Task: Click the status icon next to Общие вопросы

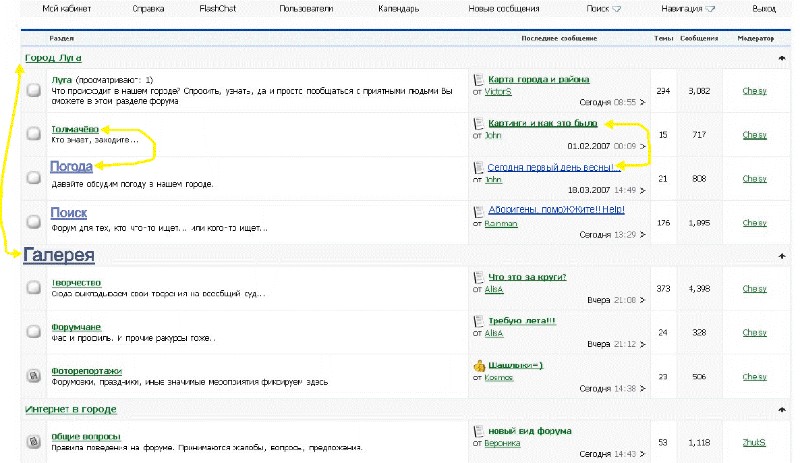Action: point(33,441)
